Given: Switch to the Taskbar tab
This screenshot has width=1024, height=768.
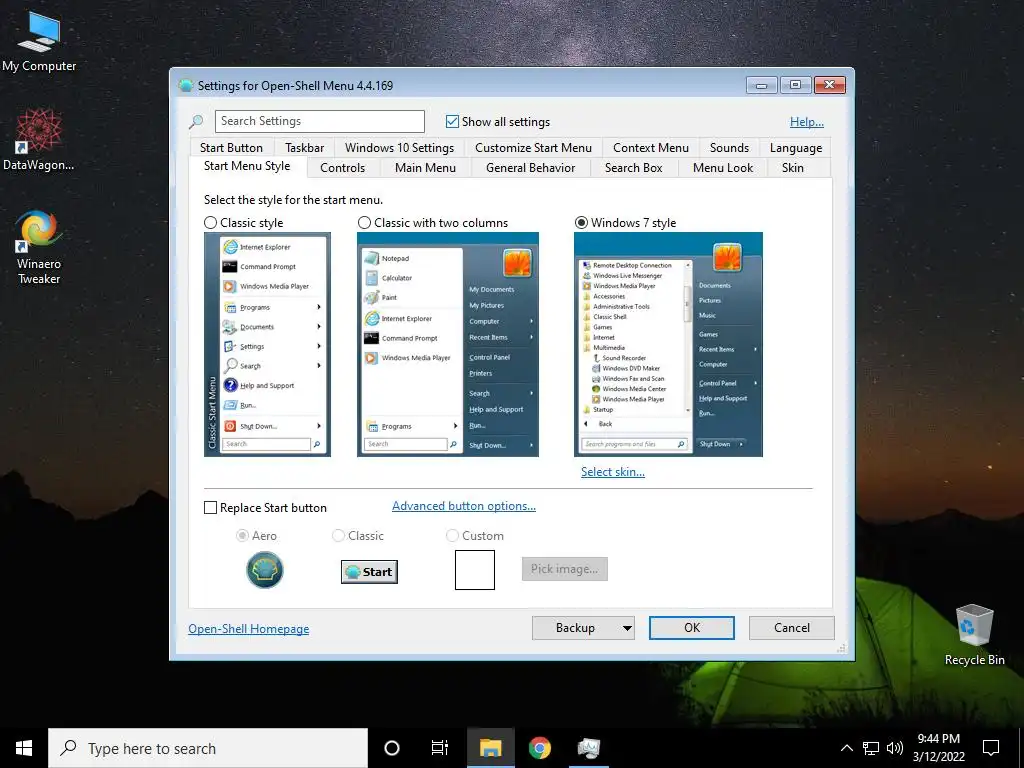Looking at the screenshot, I should [304, 148].
